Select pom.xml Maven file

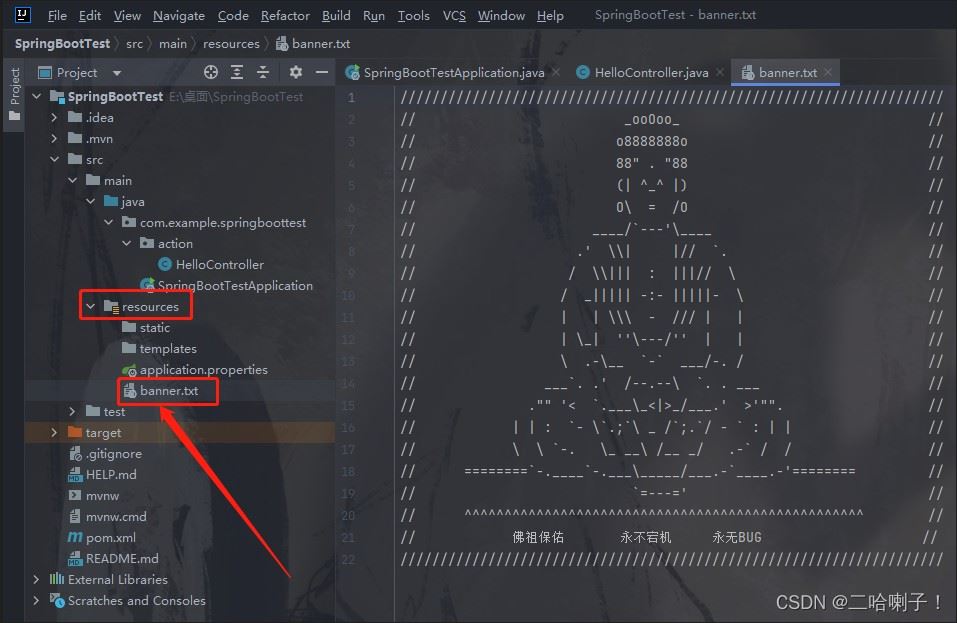102,538
